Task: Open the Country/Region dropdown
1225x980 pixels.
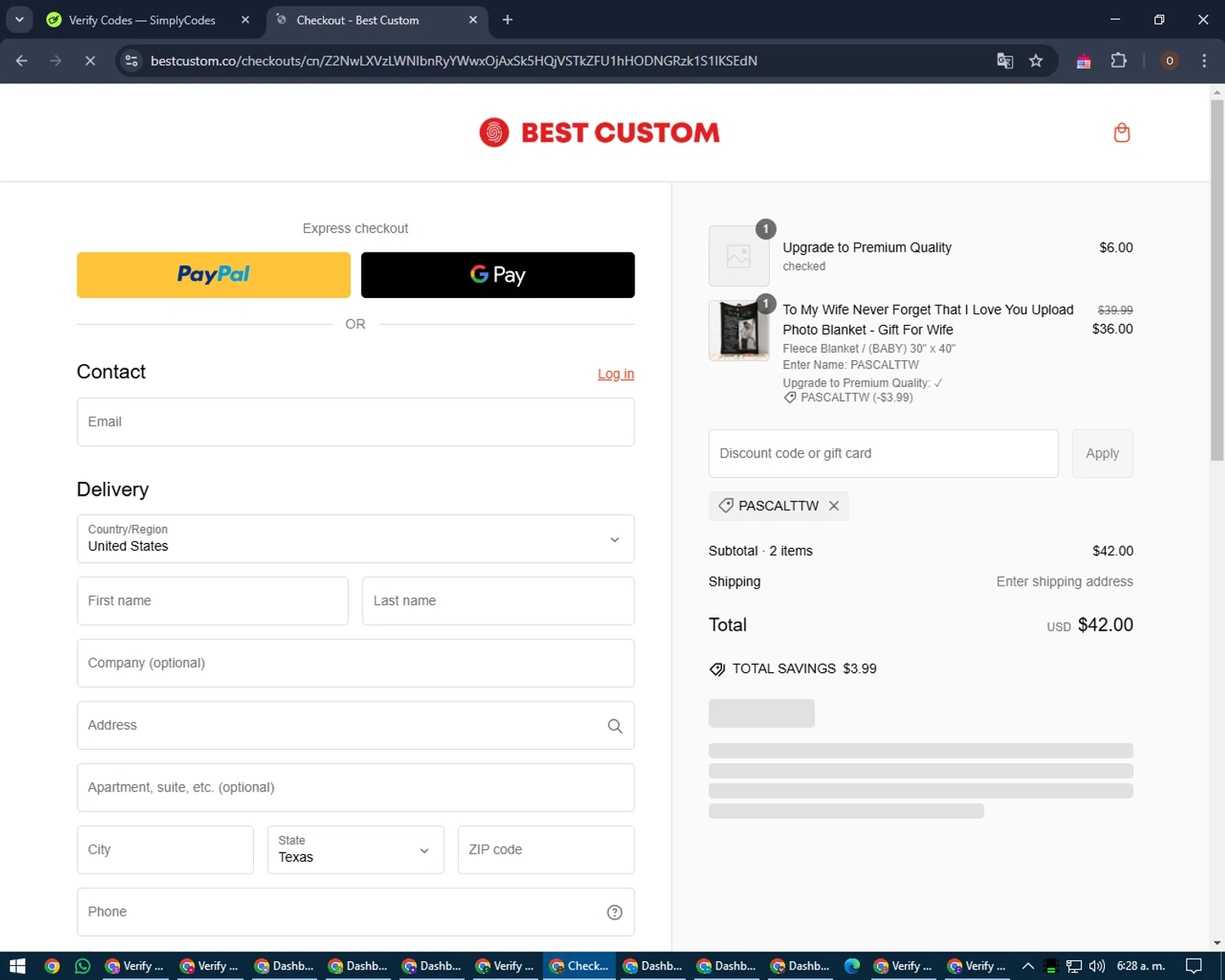Action: pyautogui.click(x=355, y=538)
